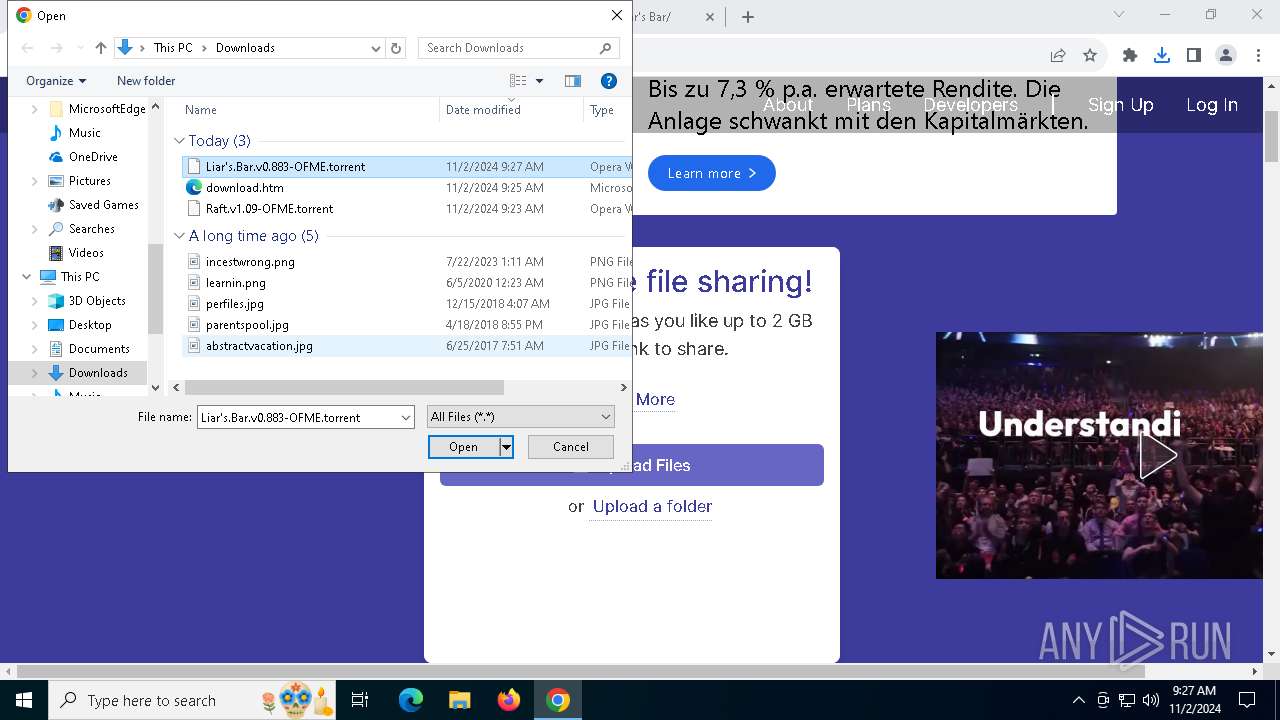Click Sign Up in site header
The image size is (1280, 720).
(1121, 105)
